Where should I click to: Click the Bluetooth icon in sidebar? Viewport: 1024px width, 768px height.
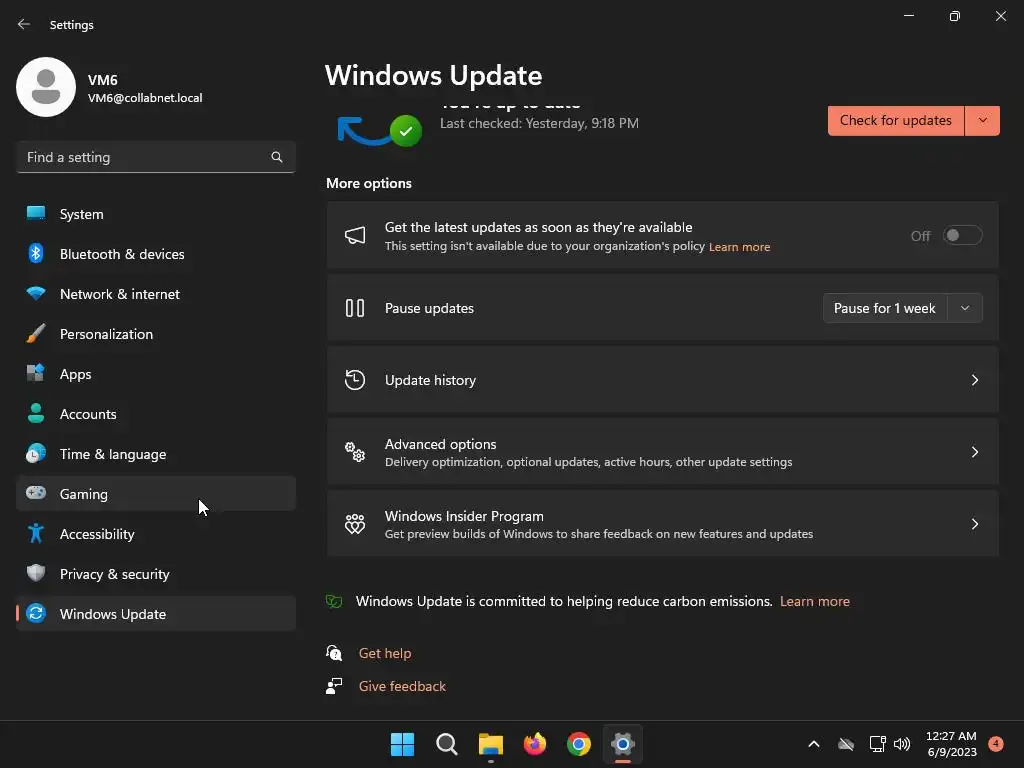36,253
